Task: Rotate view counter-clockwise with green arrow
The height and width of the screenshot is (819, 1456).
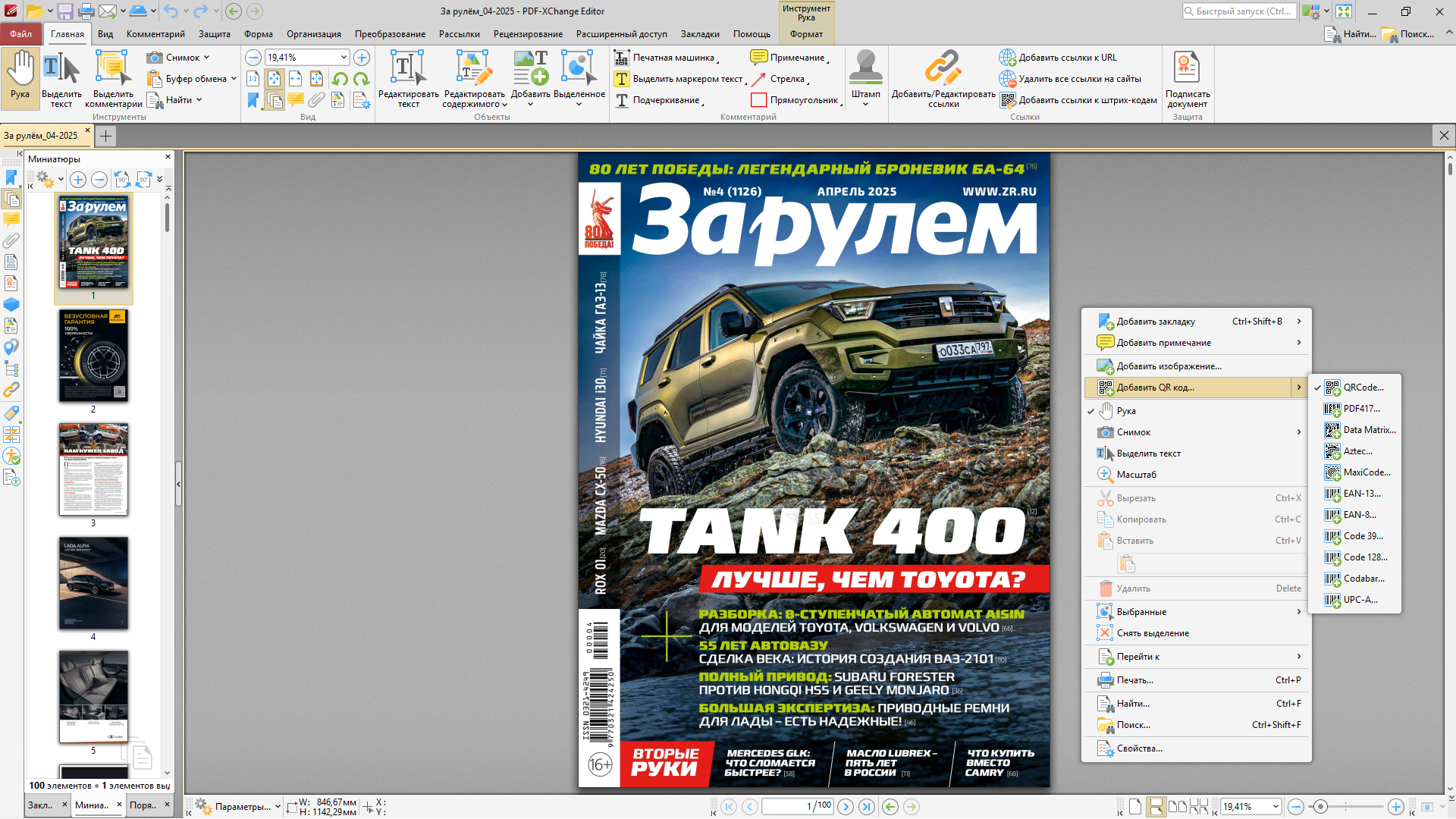Action: (340, 79)
